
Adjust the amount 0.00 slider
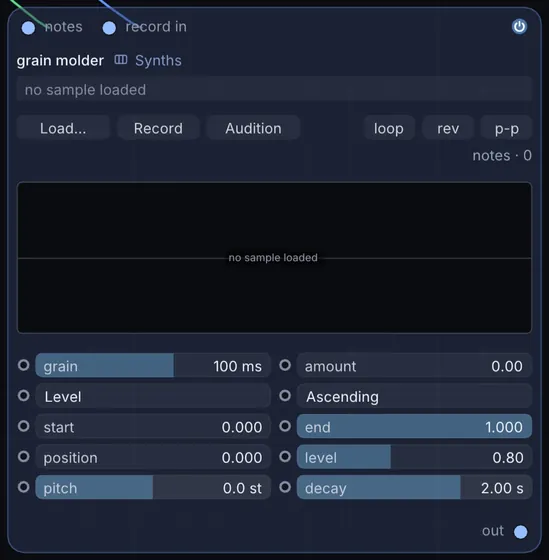point(414,365)
